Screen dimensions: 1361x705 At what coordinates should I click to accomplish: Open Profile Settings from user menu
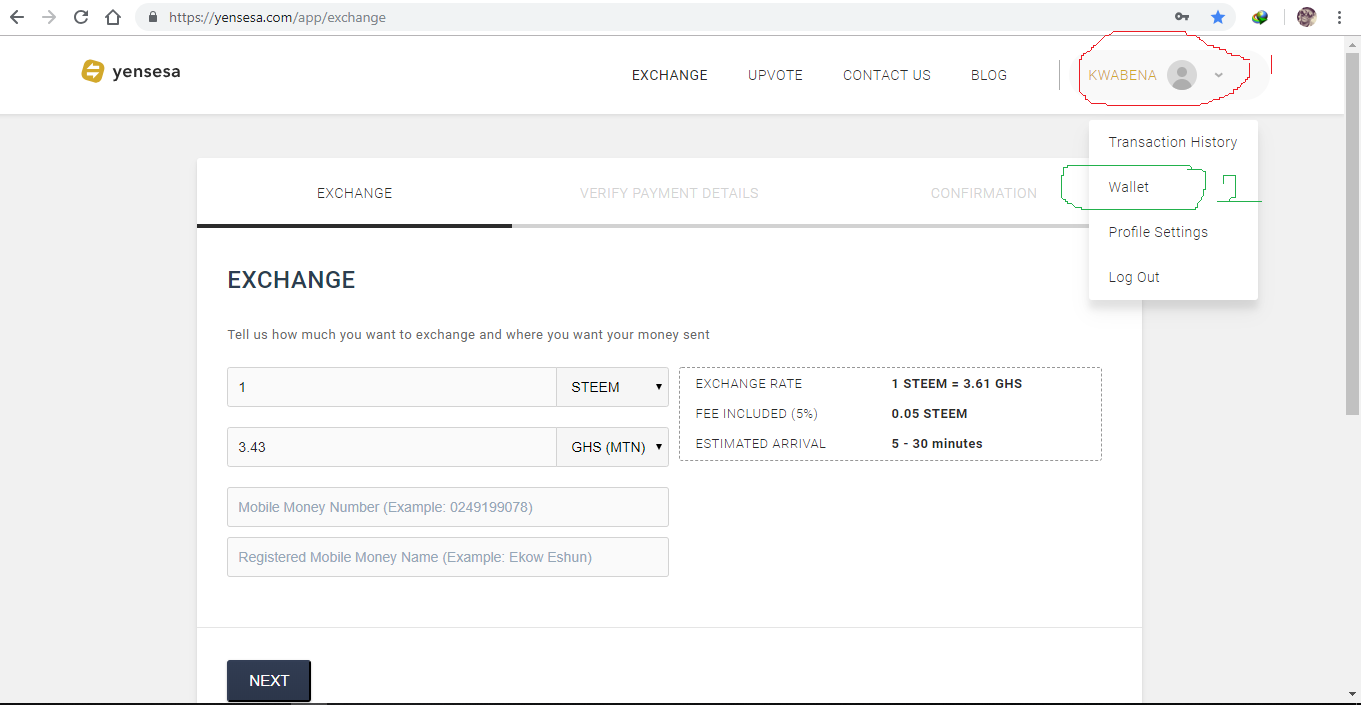[1173, 232]
